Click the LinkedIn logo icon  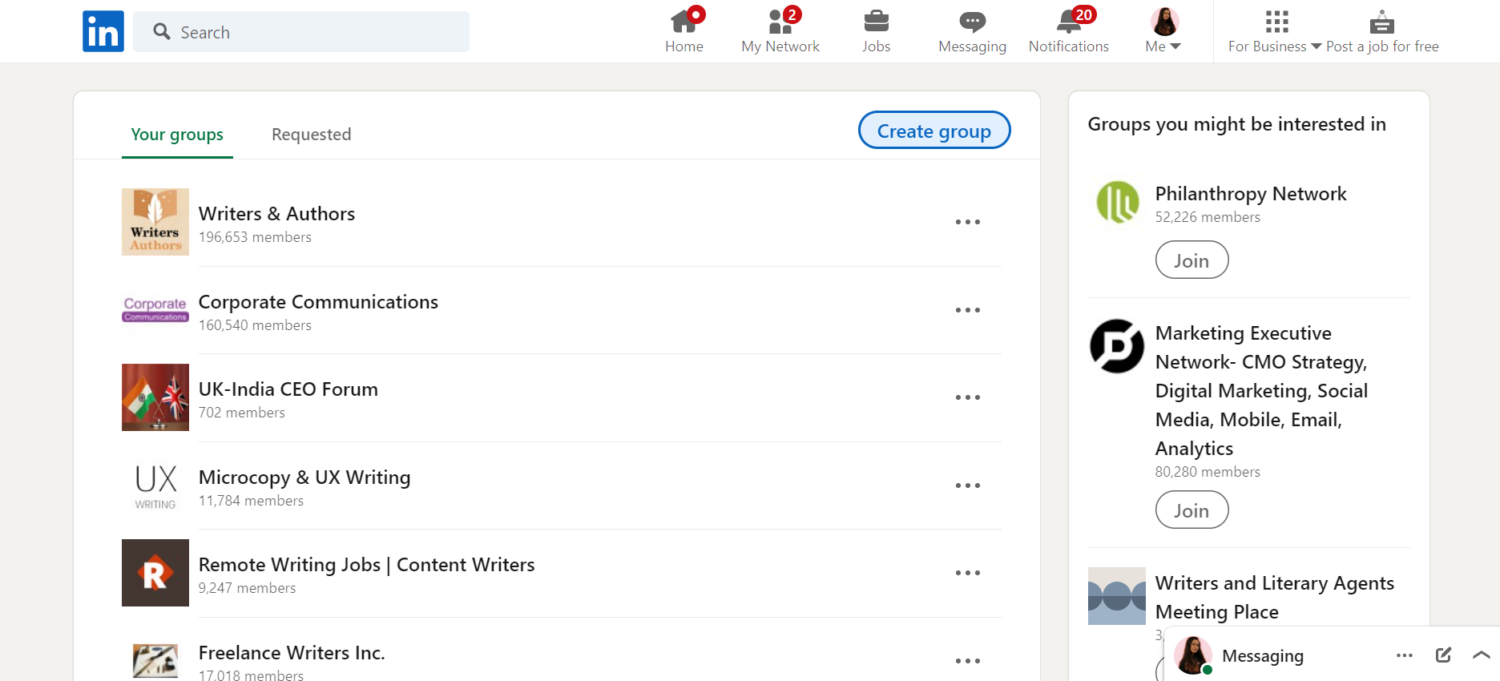pyautogui.click(x=103, y=32)
